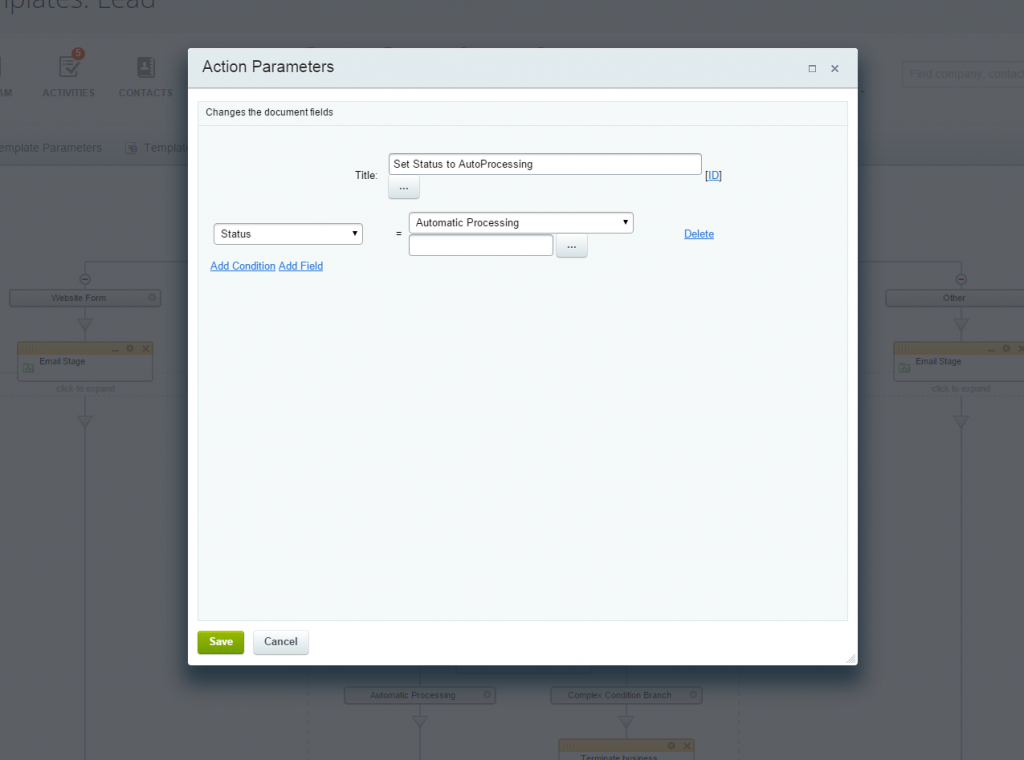Open the Automatic Processing value dropdown

click(521, 223)
